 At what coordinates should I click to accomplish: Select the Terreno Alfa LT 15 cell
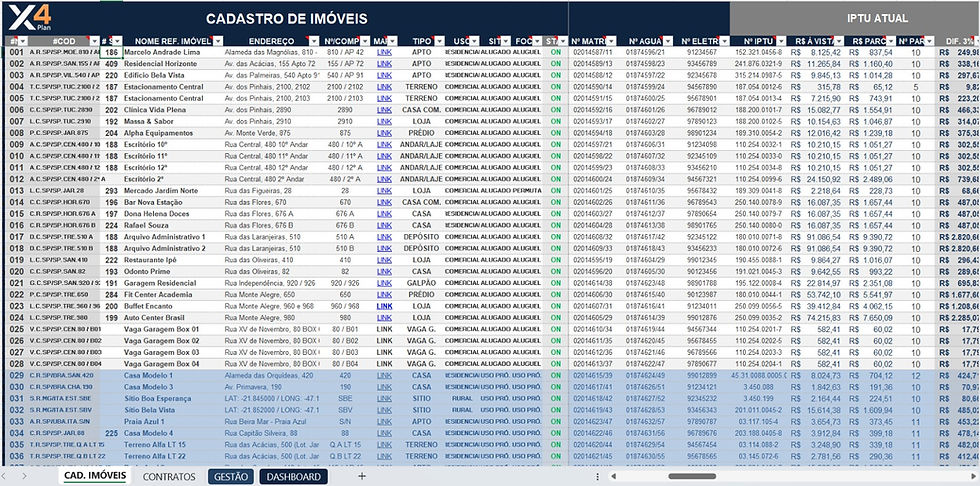point(172,445)
